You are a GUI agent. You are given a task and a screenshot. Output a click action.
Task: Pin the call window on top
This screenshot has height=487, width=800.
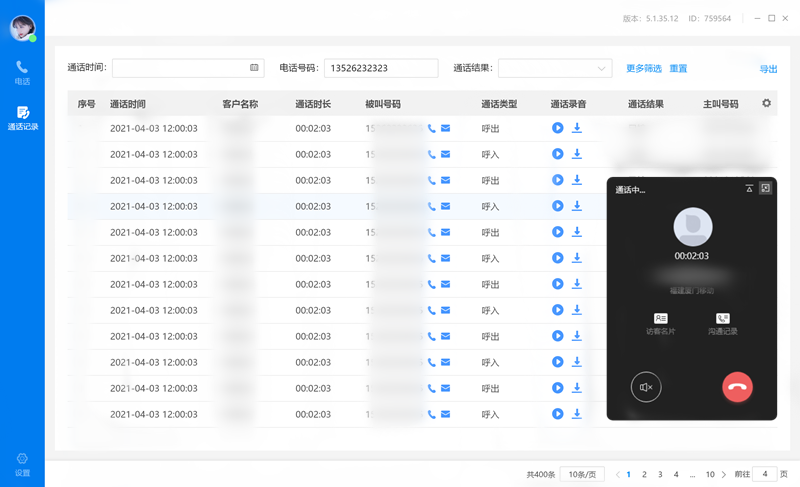[749, 188]
